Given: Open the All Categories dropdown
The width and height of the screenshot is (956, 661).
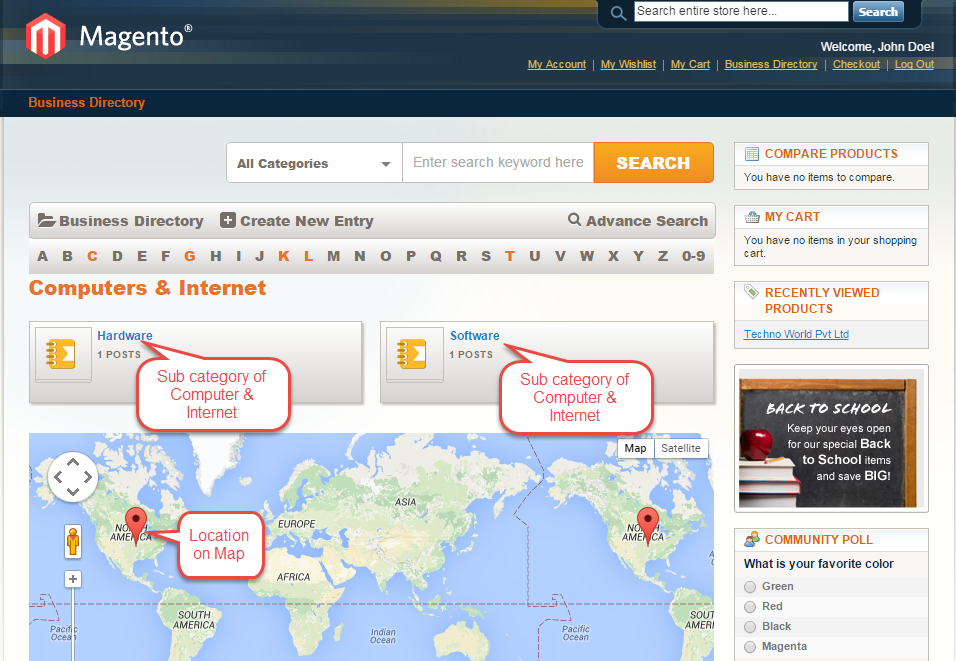Looking at the screenshot, I should point(314,163).
